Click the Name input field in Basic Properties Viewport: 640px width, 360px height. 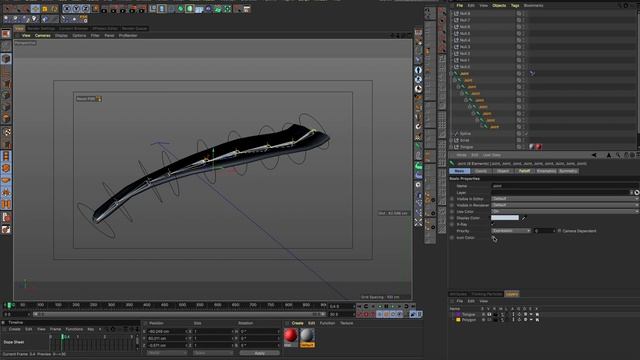pos(565,186)
